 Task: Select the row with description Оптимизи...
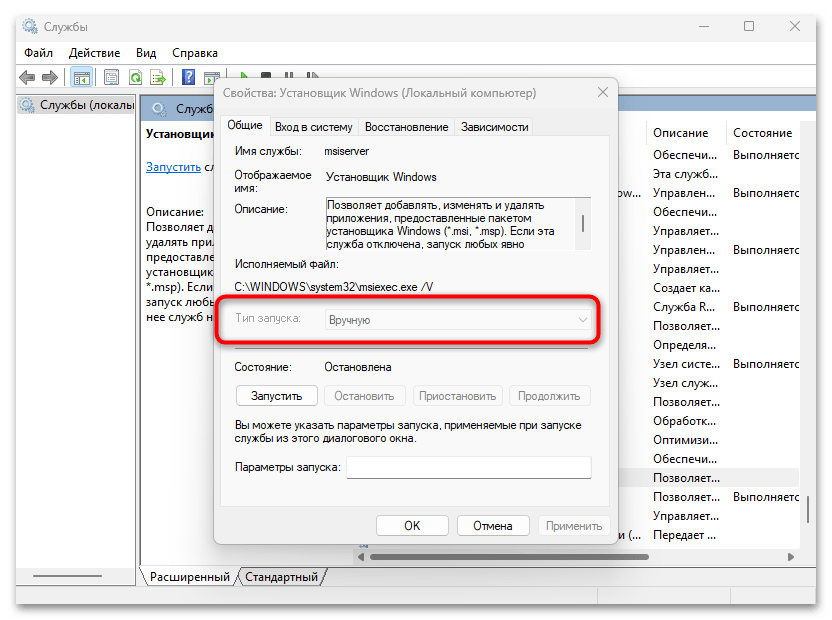pos(686,440)
